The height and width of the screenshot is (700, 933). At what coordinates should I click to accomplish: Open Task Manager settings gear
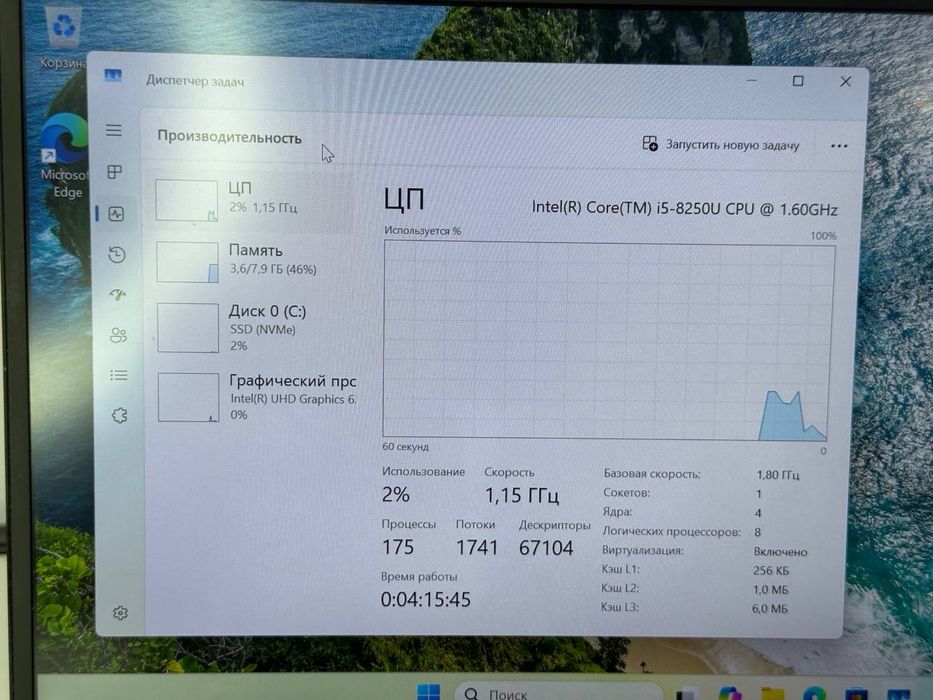120,612
